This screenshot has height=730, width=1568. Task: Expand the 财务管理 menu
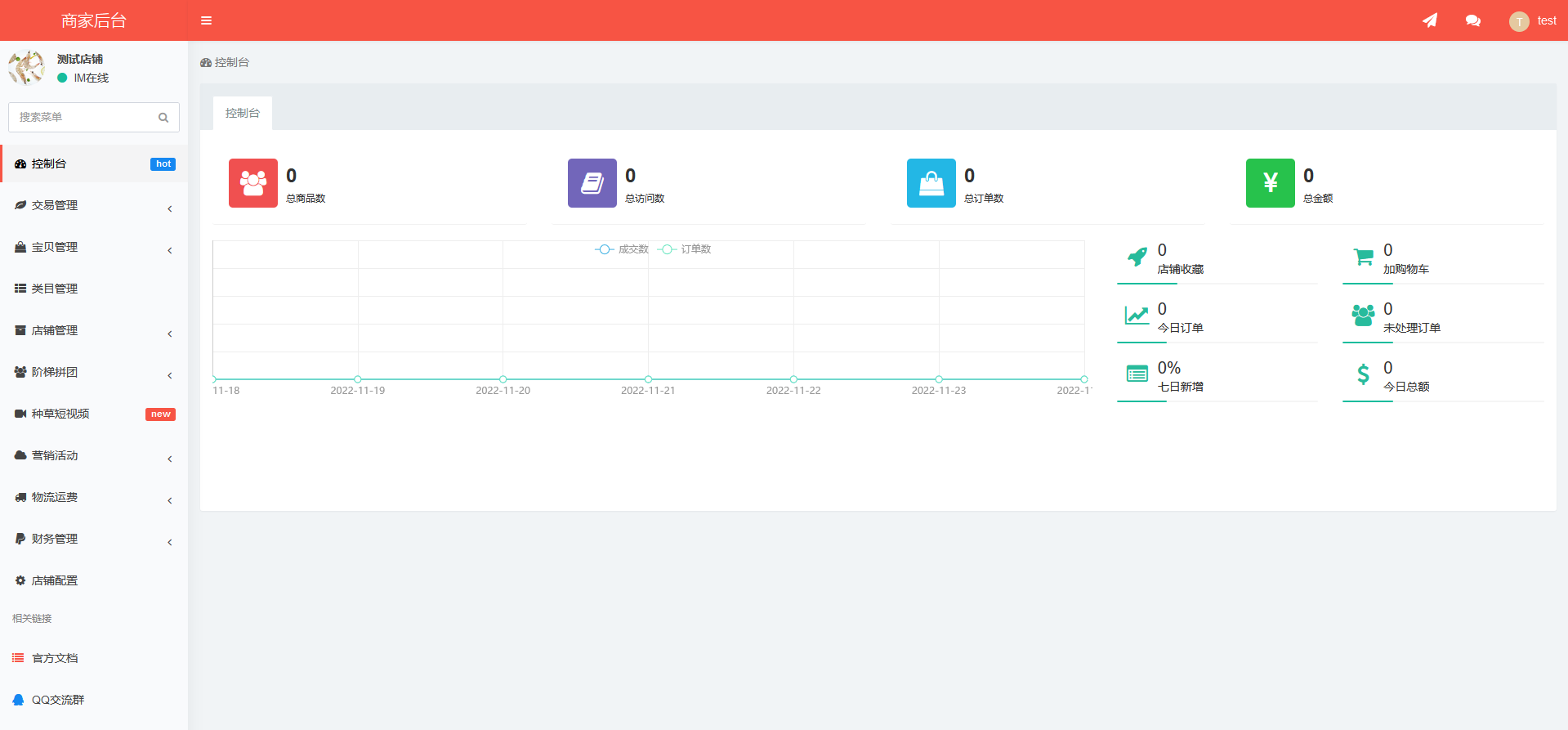tap(94, 540)
